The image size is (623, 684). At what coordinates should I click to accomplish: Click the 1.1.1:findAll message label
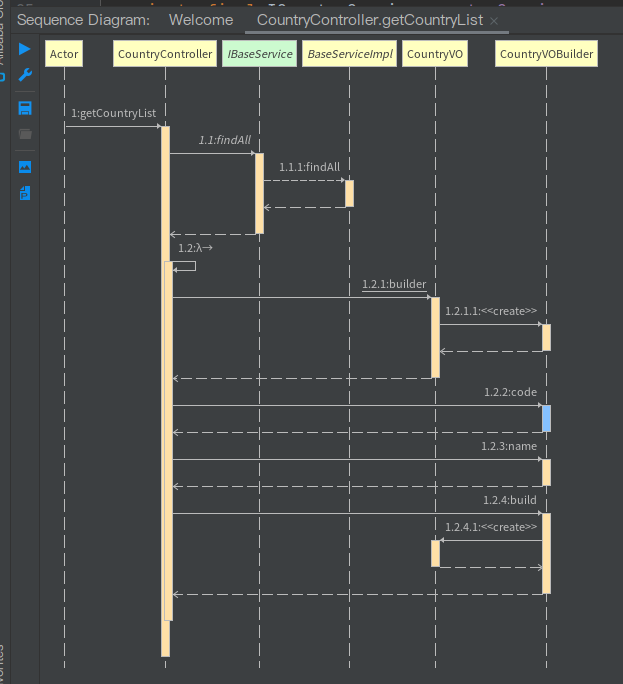click(x=309, y=167)
